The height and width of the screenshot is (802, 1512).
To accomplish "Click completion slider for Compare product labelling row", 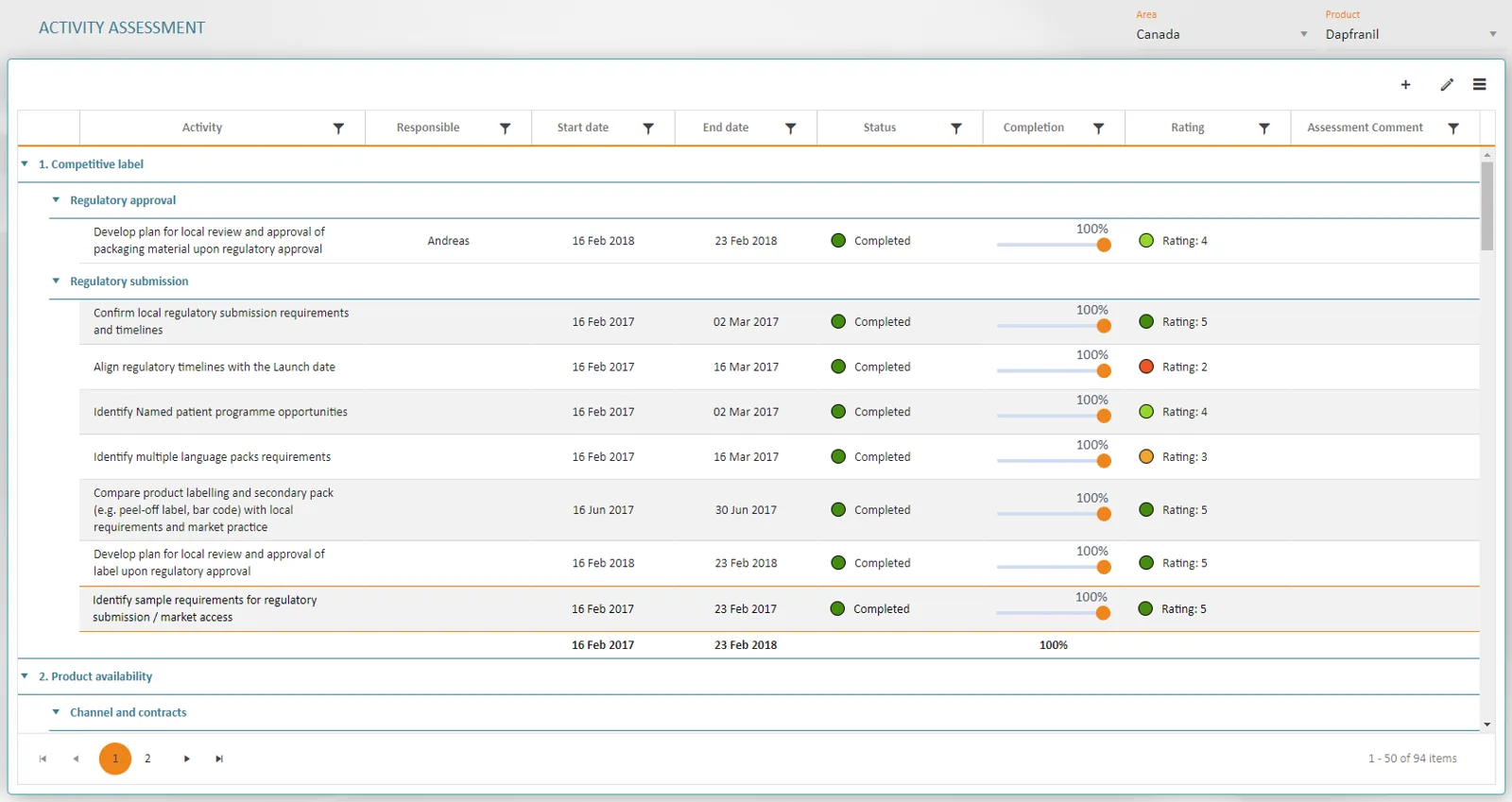I will (x=1054, y=514).
